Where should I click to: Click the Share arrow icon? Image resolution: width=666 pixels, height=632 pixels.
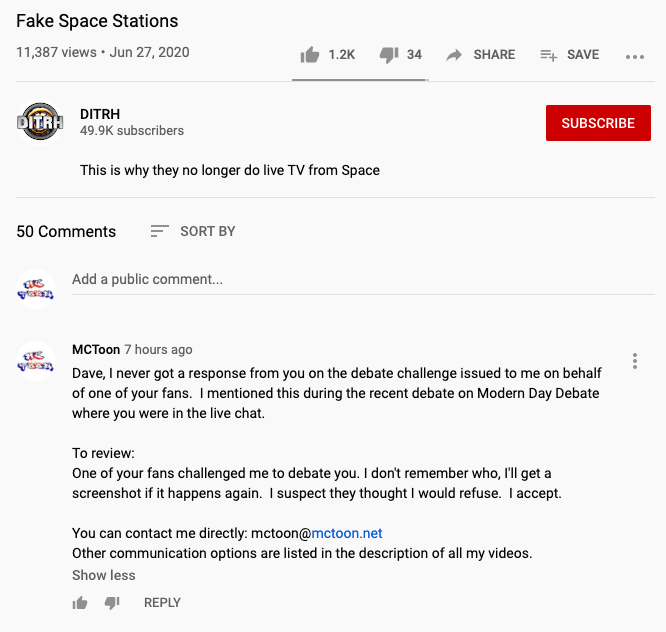(x=454, y=55)
